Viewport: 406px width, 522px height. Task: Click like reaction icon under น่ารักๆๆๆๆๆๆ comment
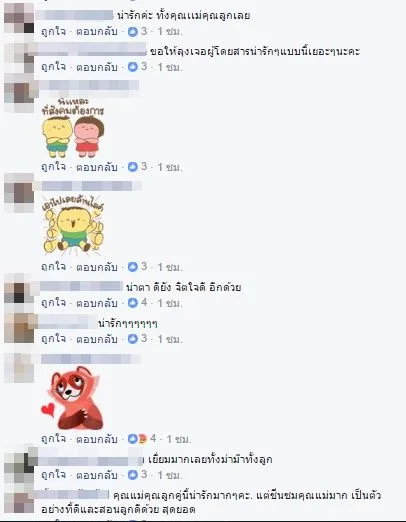[x=133, y=339]
